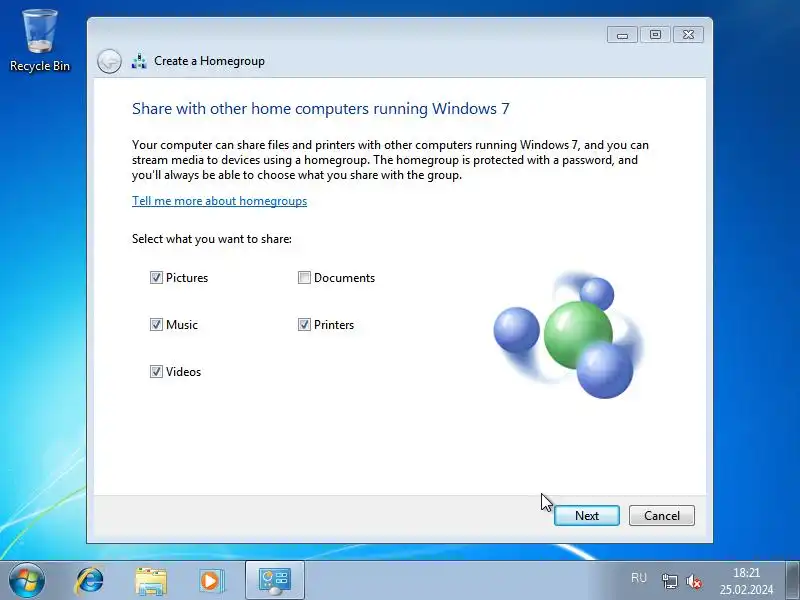Click the muted volume tray icon
Image resolution: width=800 pixels, height=600 pixels.
[x=694, y=581]
